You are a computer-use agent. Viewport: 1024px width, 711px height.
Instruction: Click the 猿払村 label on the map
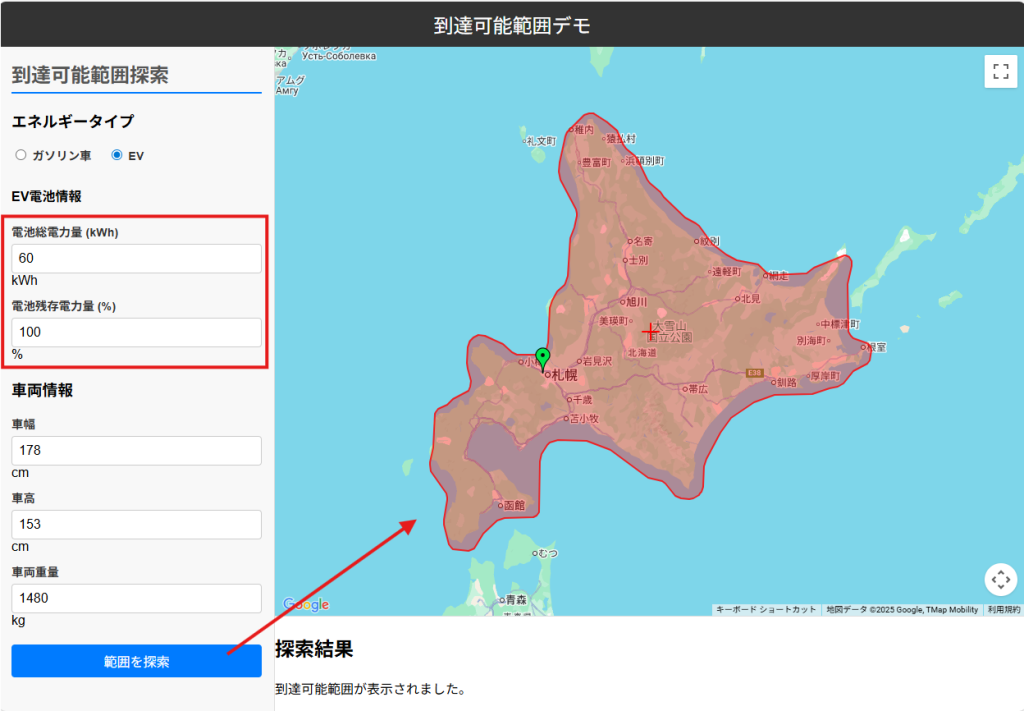(x=621, y=139)
